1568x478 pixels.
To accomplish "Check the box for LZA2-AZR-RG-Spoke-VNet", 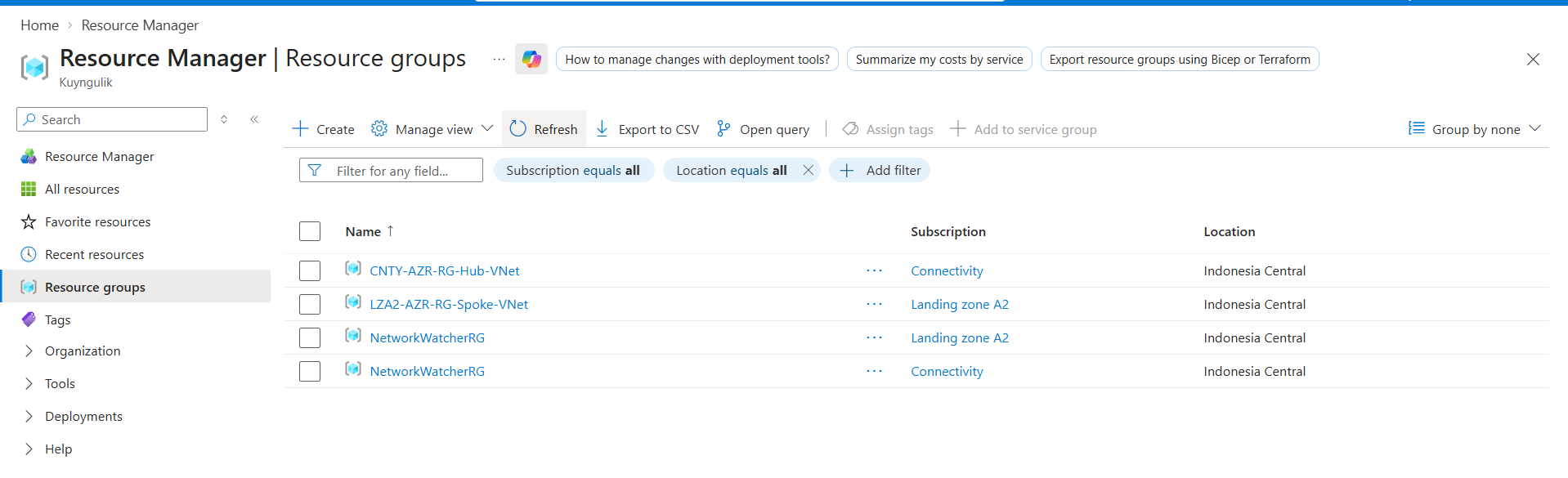I will tap(310, 304).
